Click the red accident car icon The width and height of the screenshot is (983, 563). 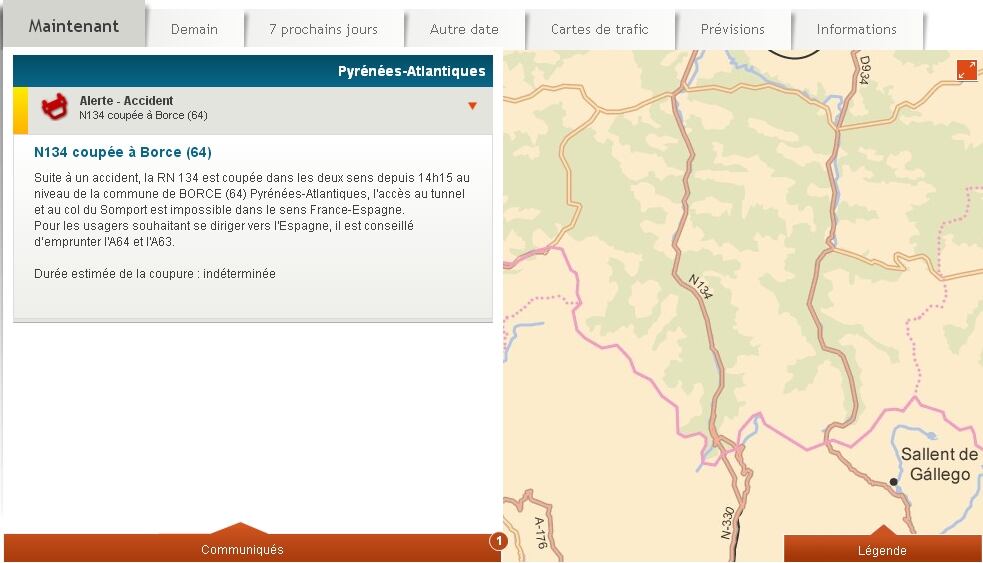pos(54,107)
